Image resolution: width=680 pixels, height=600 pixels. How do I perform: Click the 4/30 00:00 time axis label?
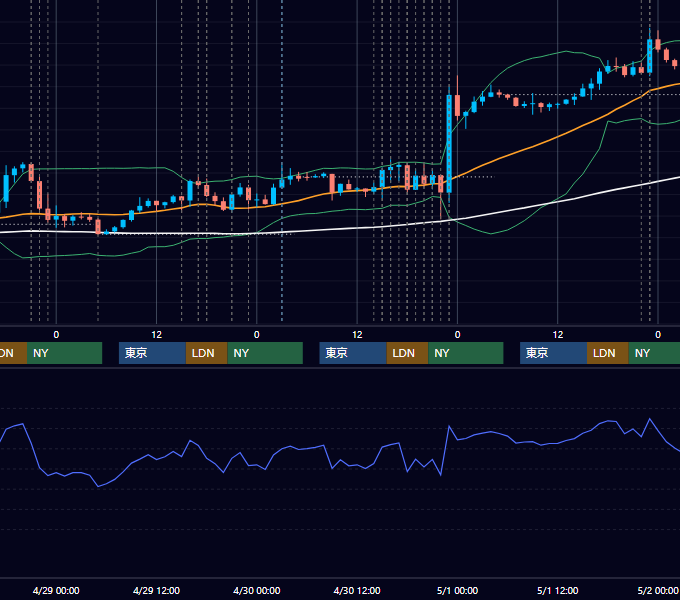pos(257,590)
